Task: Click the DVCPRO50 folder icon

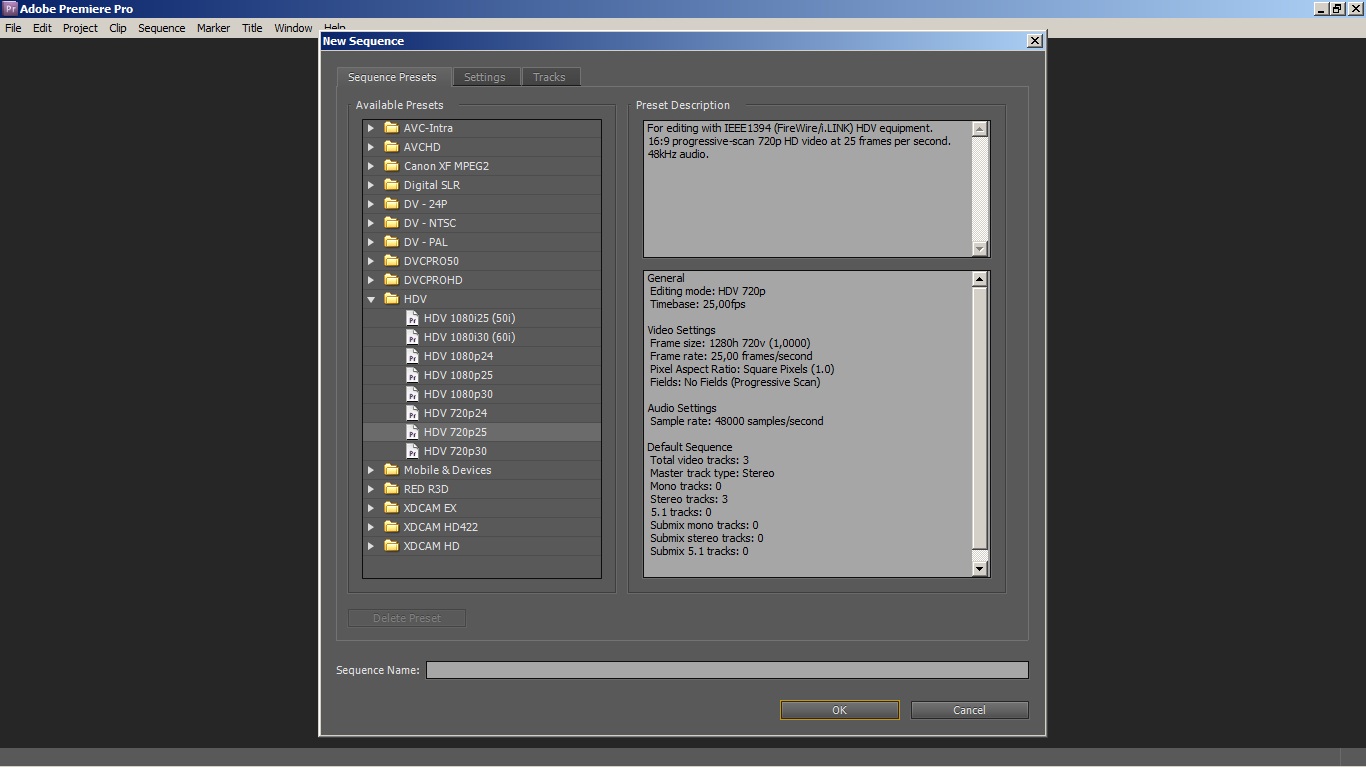Action: 391,261
